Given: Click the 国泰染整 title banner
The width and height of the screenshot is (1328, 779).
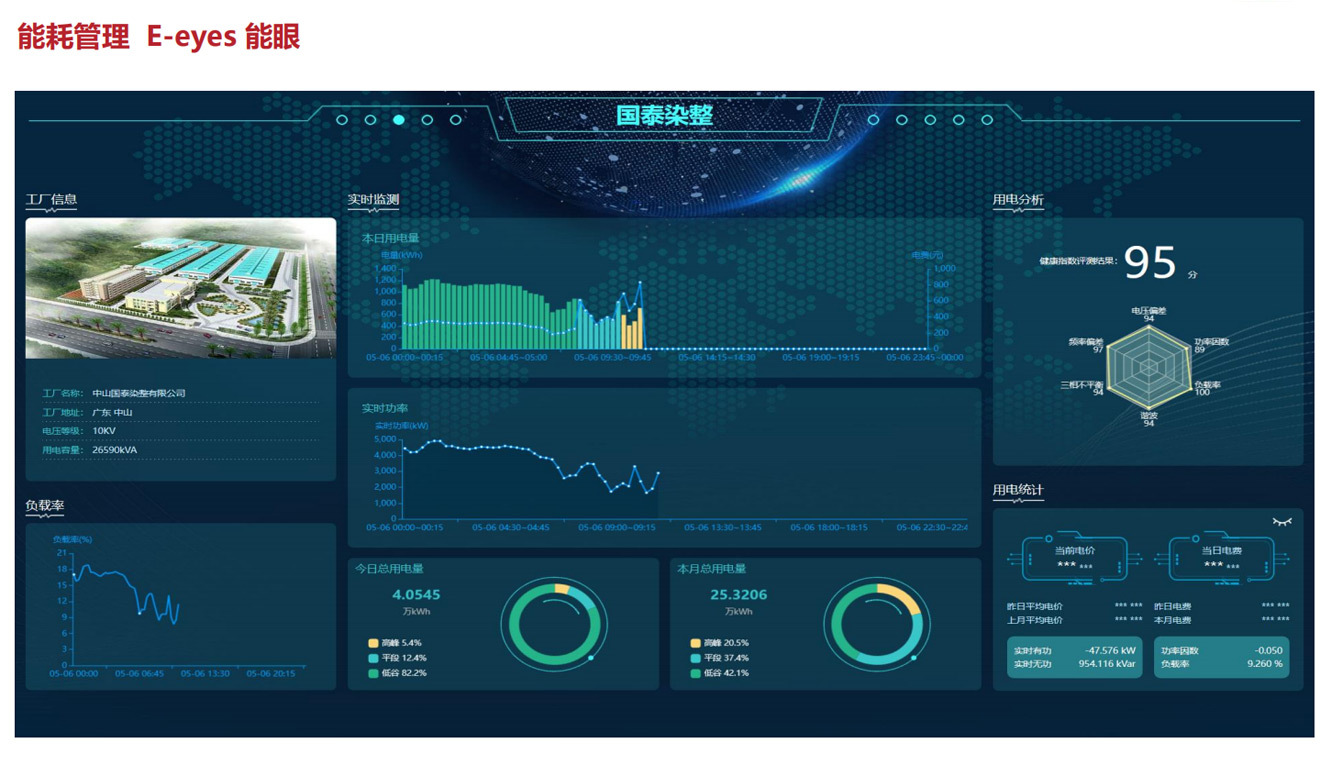Looking at the screenshot, I should (x=664, y=116).
